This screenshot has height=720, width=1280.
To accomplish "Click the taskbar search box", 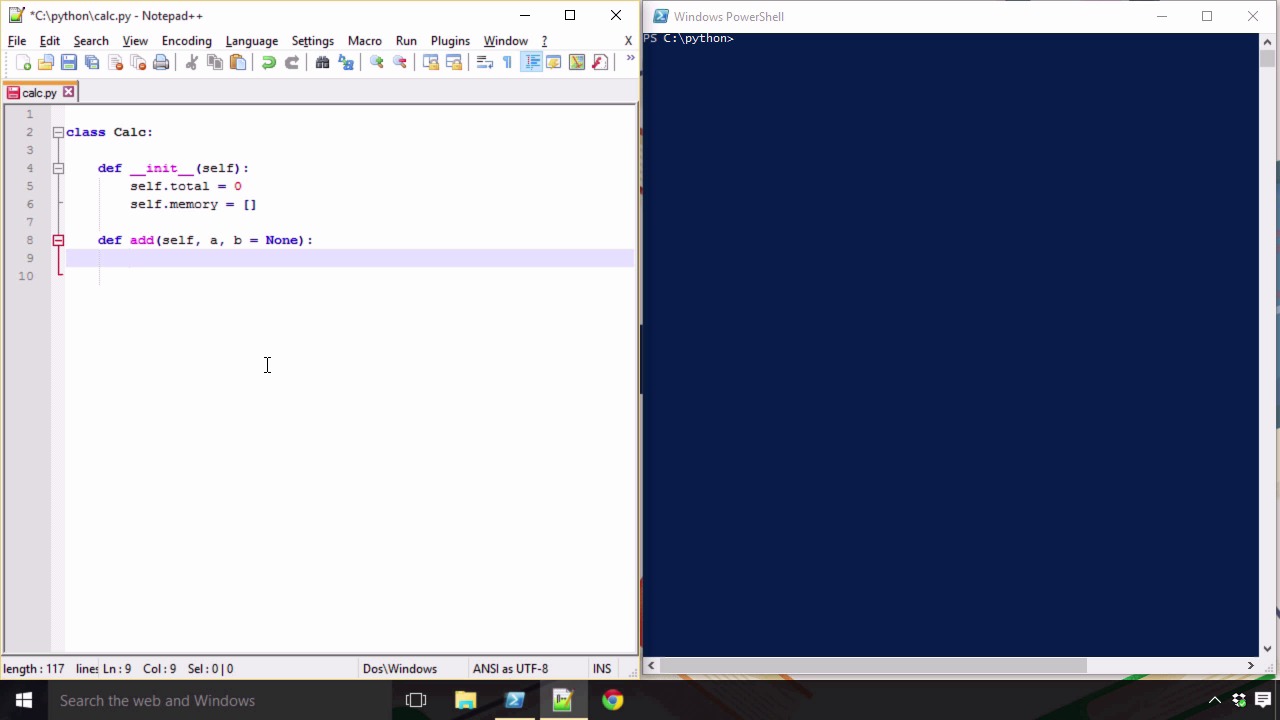I will pyautogui.click(x=220, y=700).
